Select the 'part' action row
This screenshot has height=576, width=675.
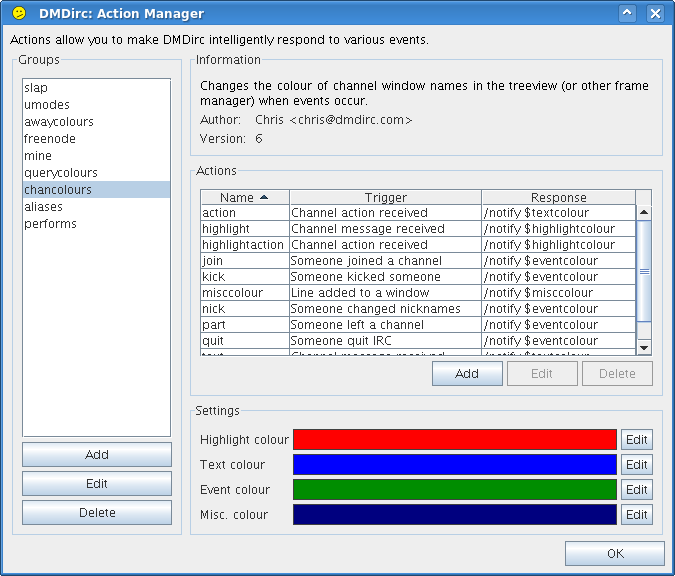click(x=418, y=325)
